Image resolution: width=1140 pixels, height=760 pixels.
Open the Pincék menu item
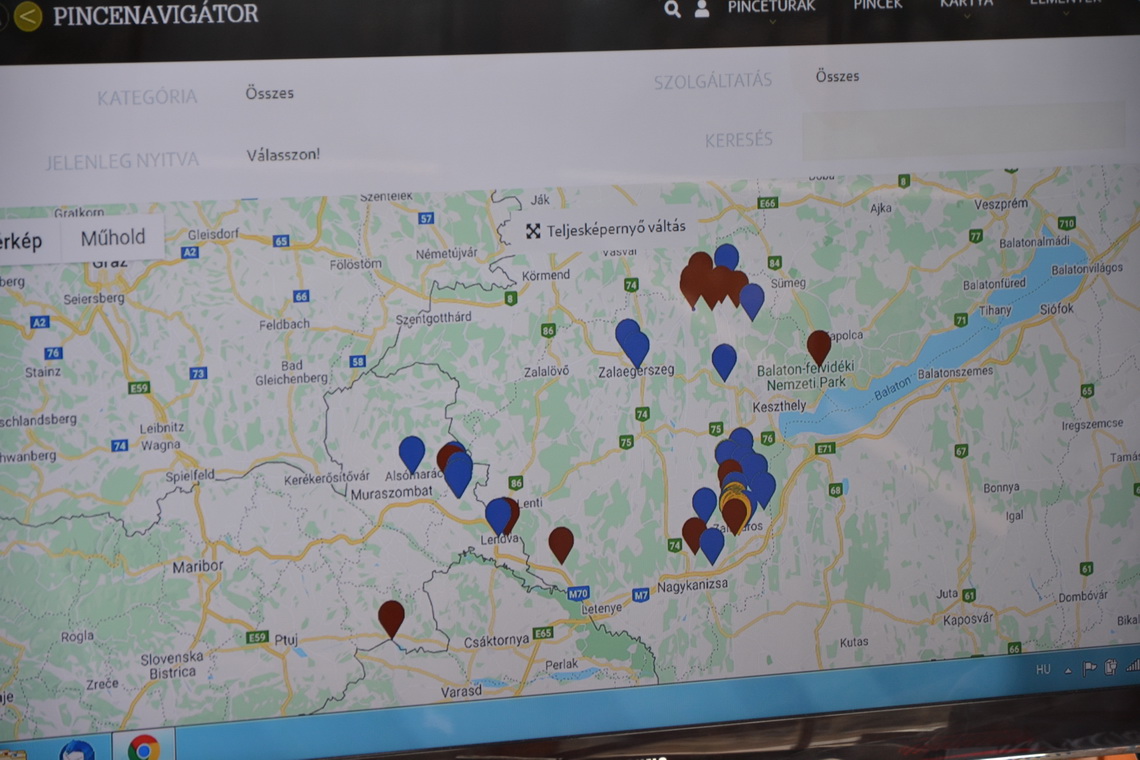[x=877, y=6]
